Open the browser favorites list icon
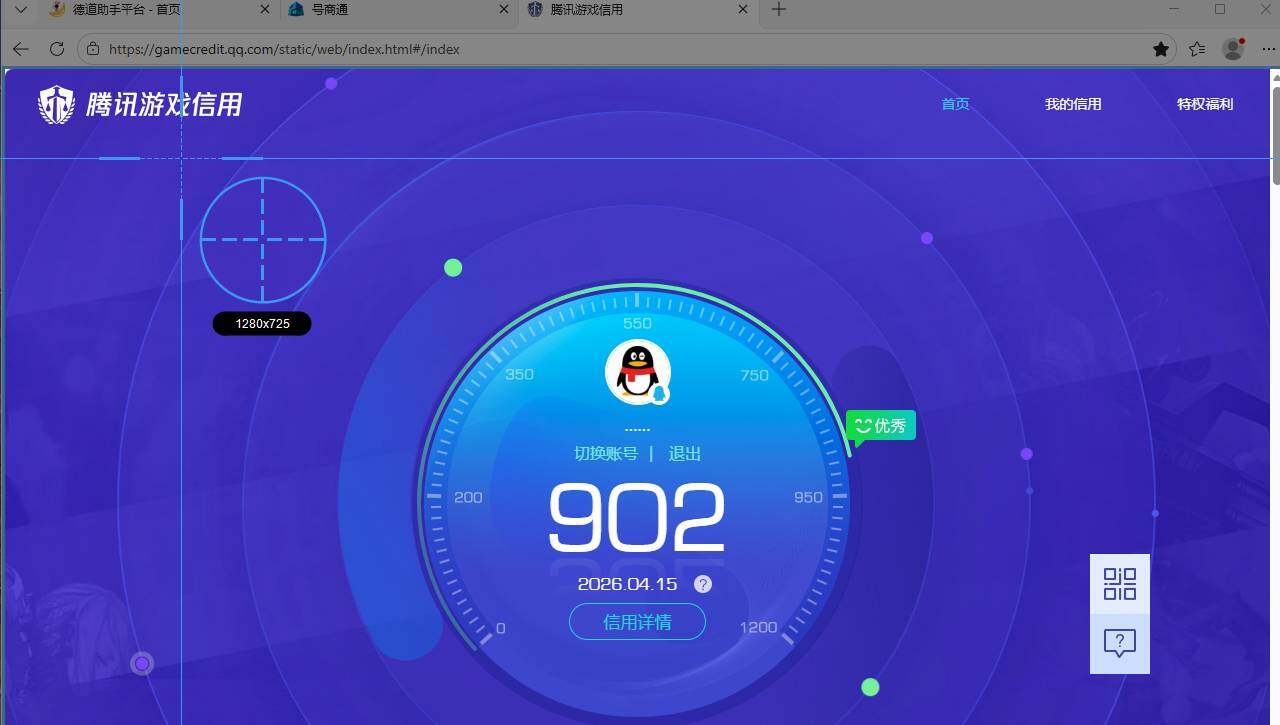This screenshot has height=725, width=1280. coord(1197,49)
